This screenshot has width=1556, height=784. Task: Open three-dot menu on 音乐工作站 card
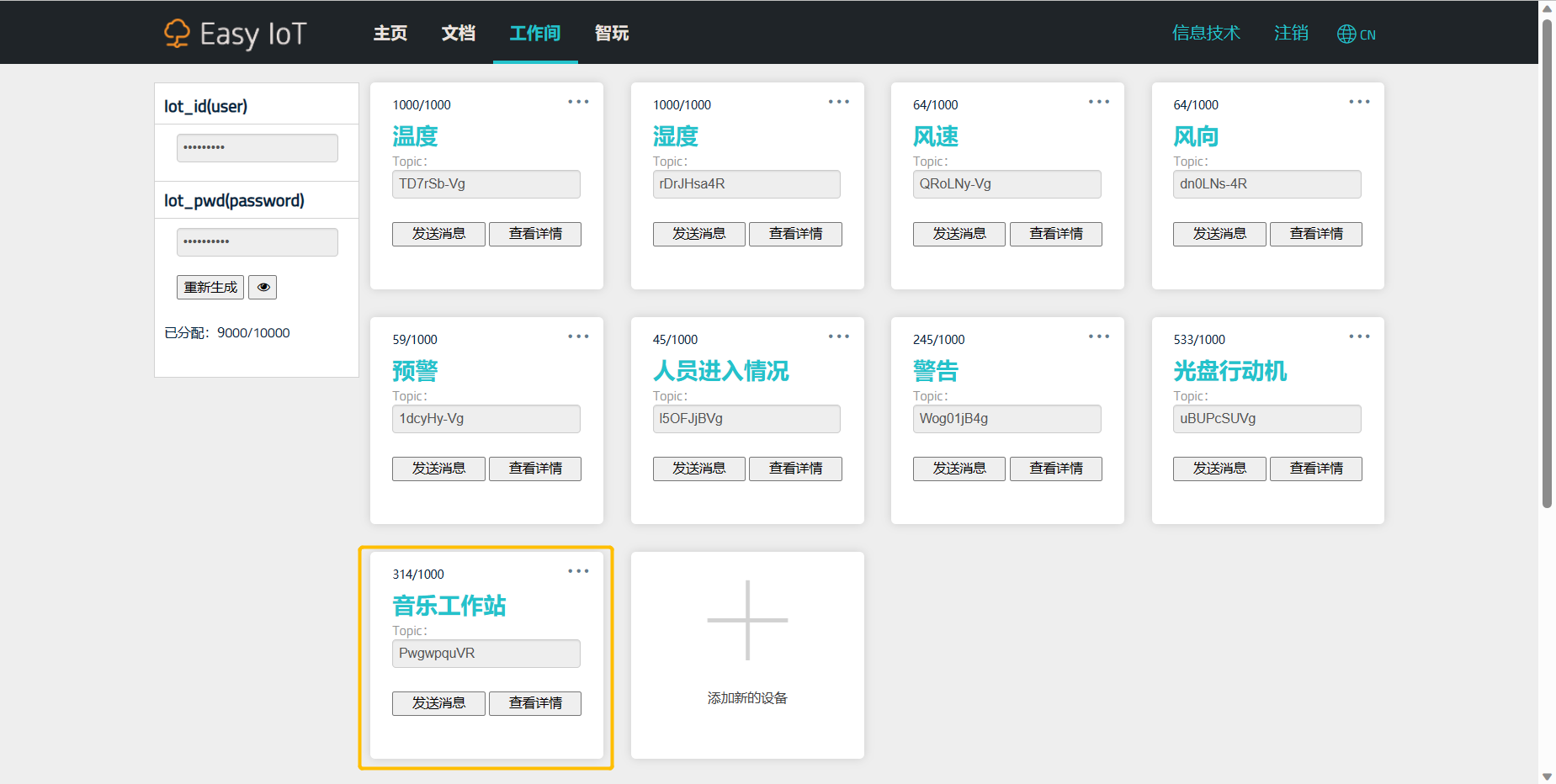tap(578, 571)
